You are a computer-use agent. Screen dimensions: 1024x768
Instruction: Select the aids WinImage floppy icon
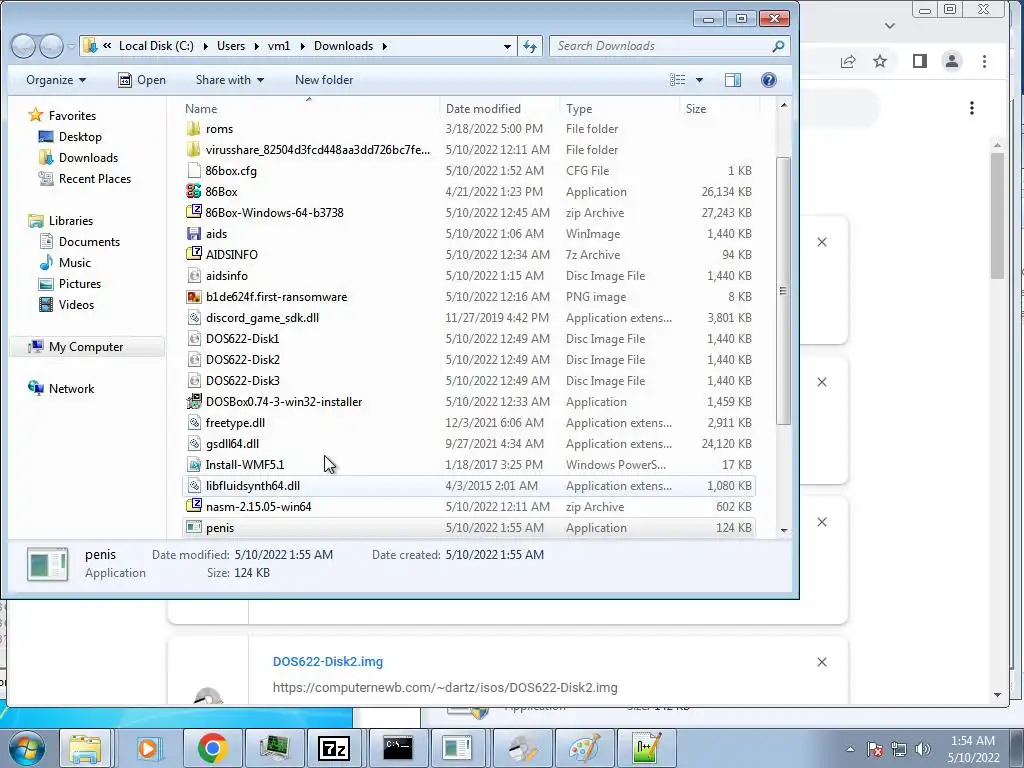193,233
